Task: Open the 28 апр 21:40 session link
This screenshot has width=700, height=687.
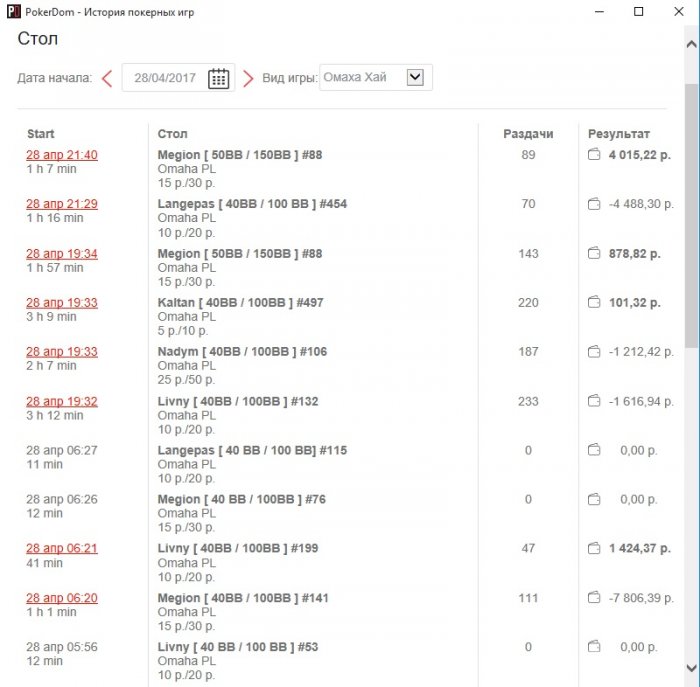Action: (x=62, y=155)
